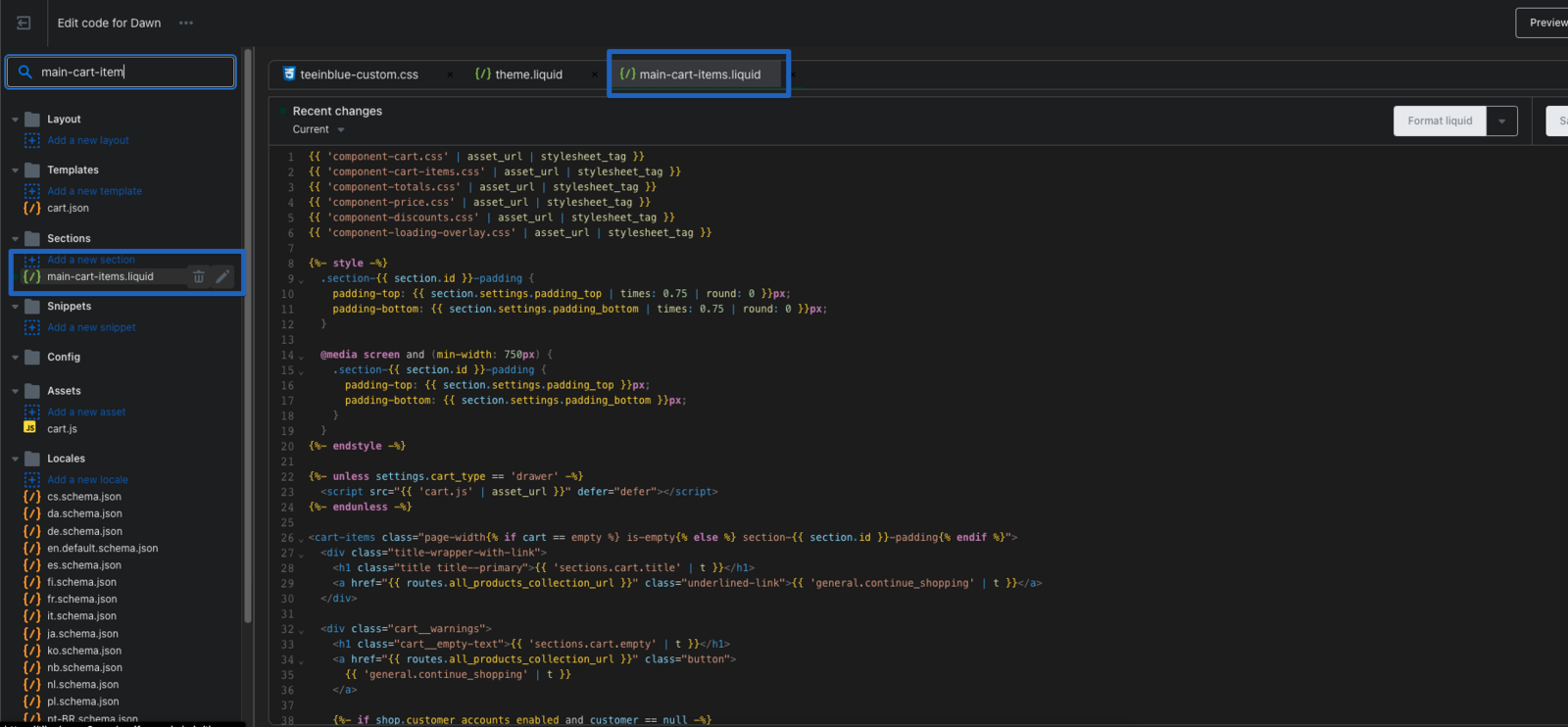Open the dropdown arrow next to Format liquid
1568x727 pixels.
pos(1501,121)
